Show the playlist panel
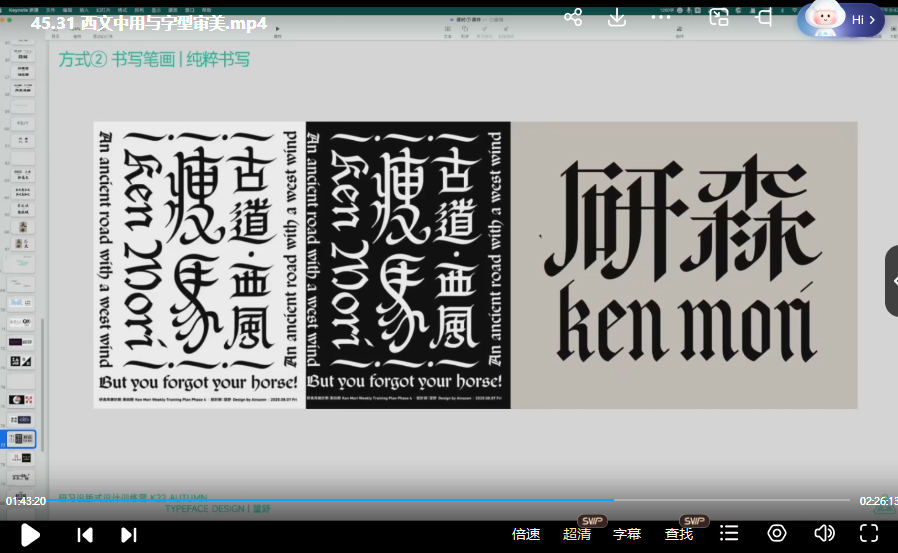Viewport: 898px width, 553px height. [729, 534]
